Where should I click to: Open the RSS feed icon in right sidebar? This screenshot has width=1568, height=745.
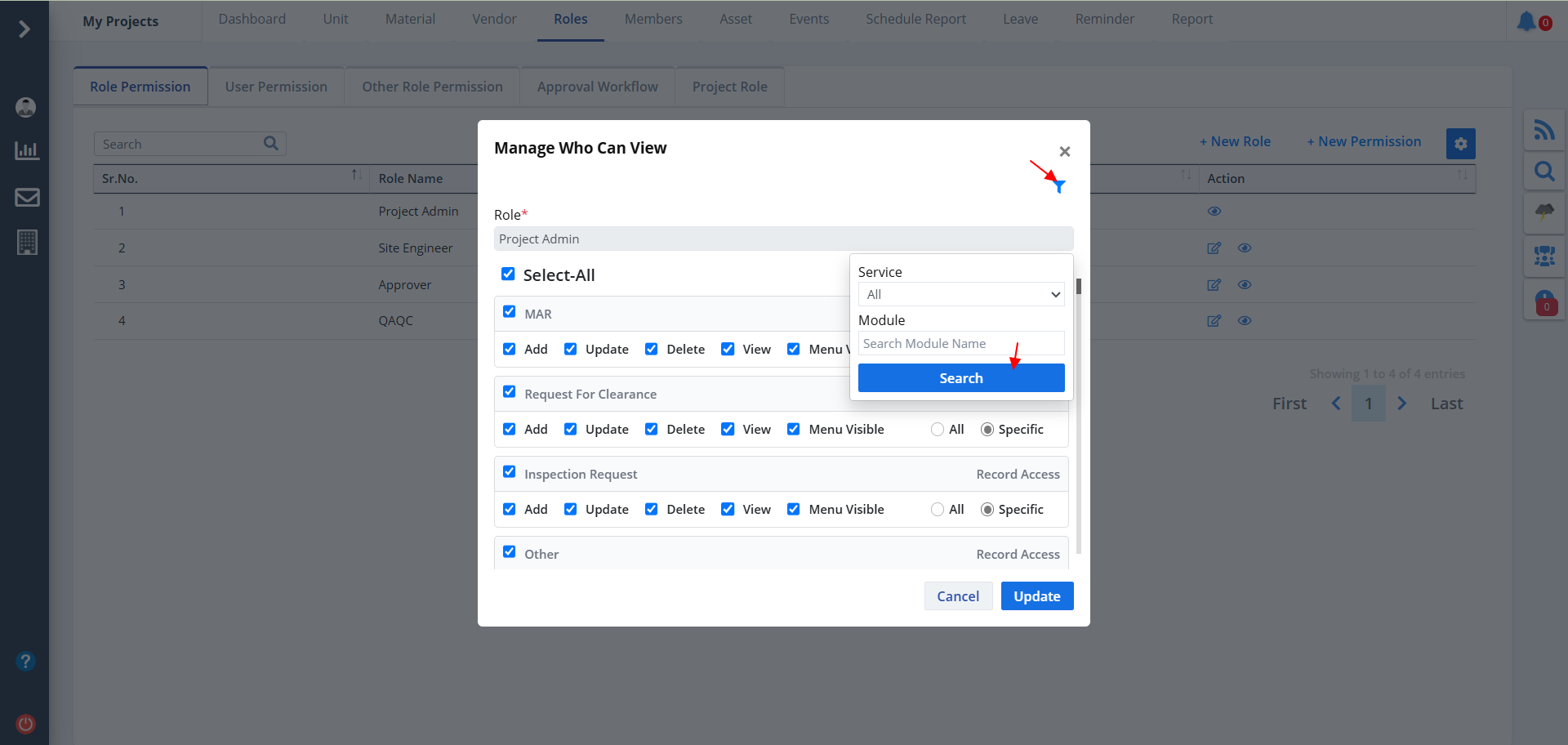pyautogui.click(x=1543, y=130)
